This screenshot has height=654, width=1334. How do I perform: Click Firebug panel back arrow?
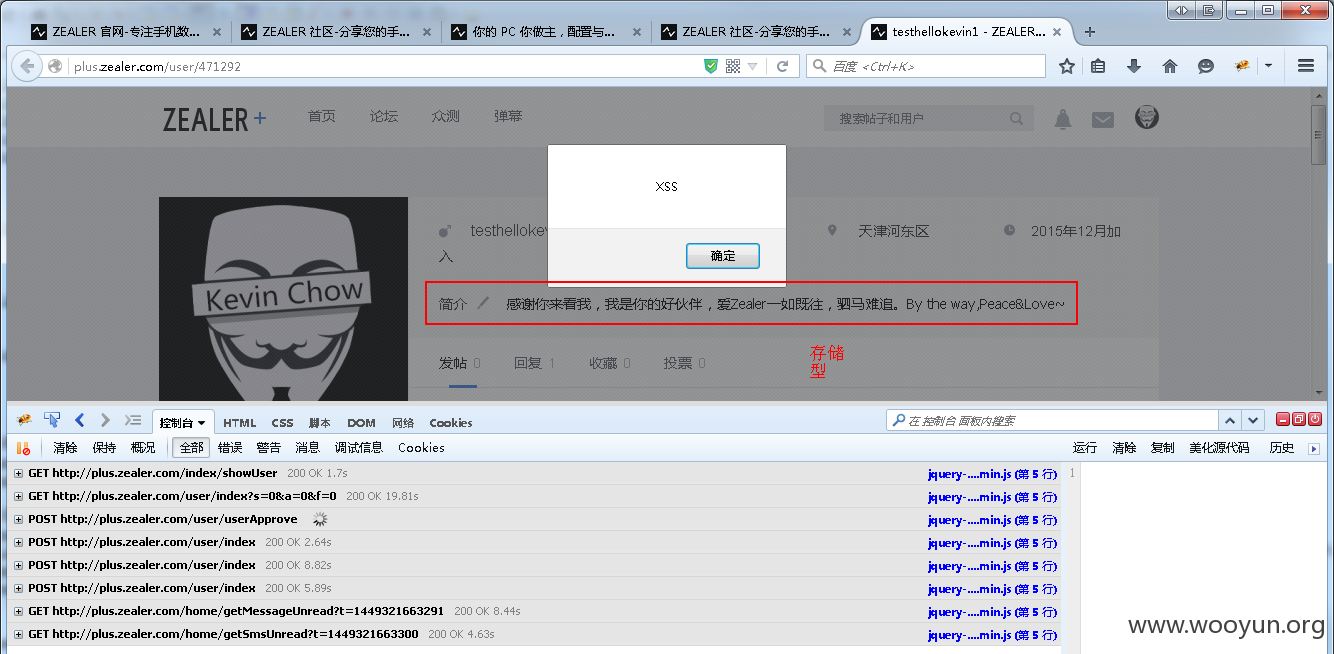point(80,420)
